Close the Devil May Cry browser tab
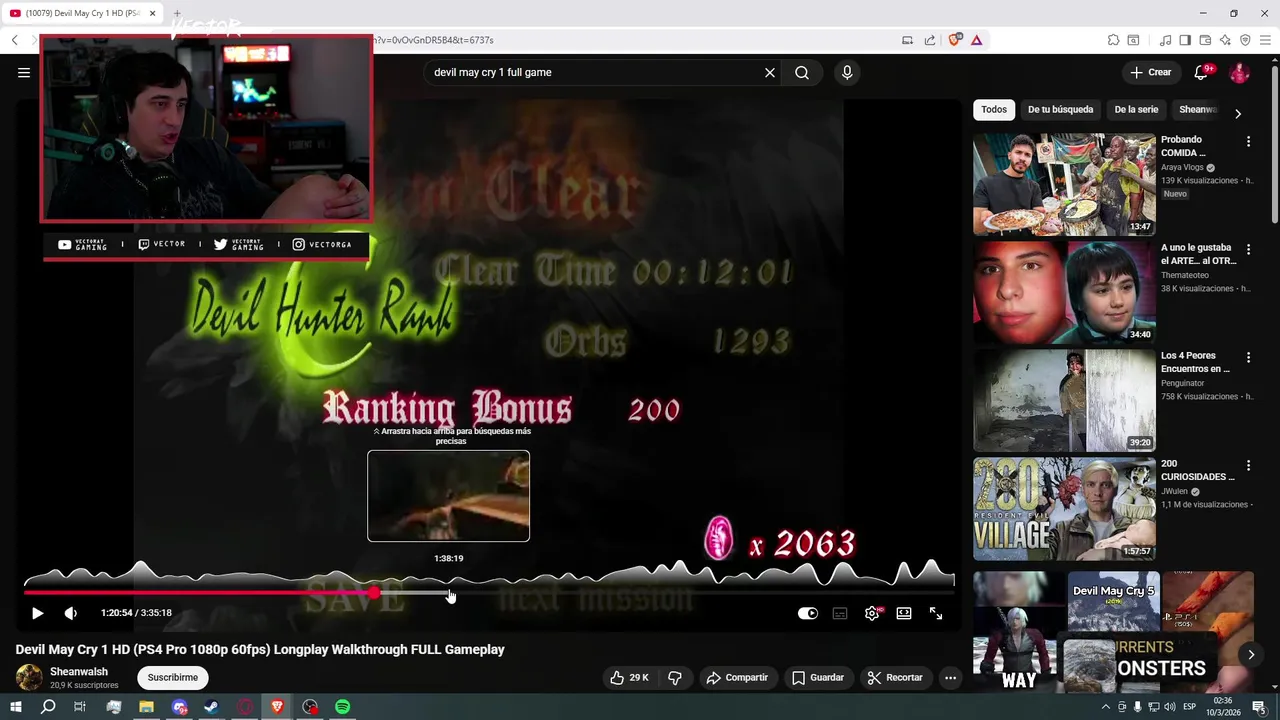 click(x=152, y=13)
